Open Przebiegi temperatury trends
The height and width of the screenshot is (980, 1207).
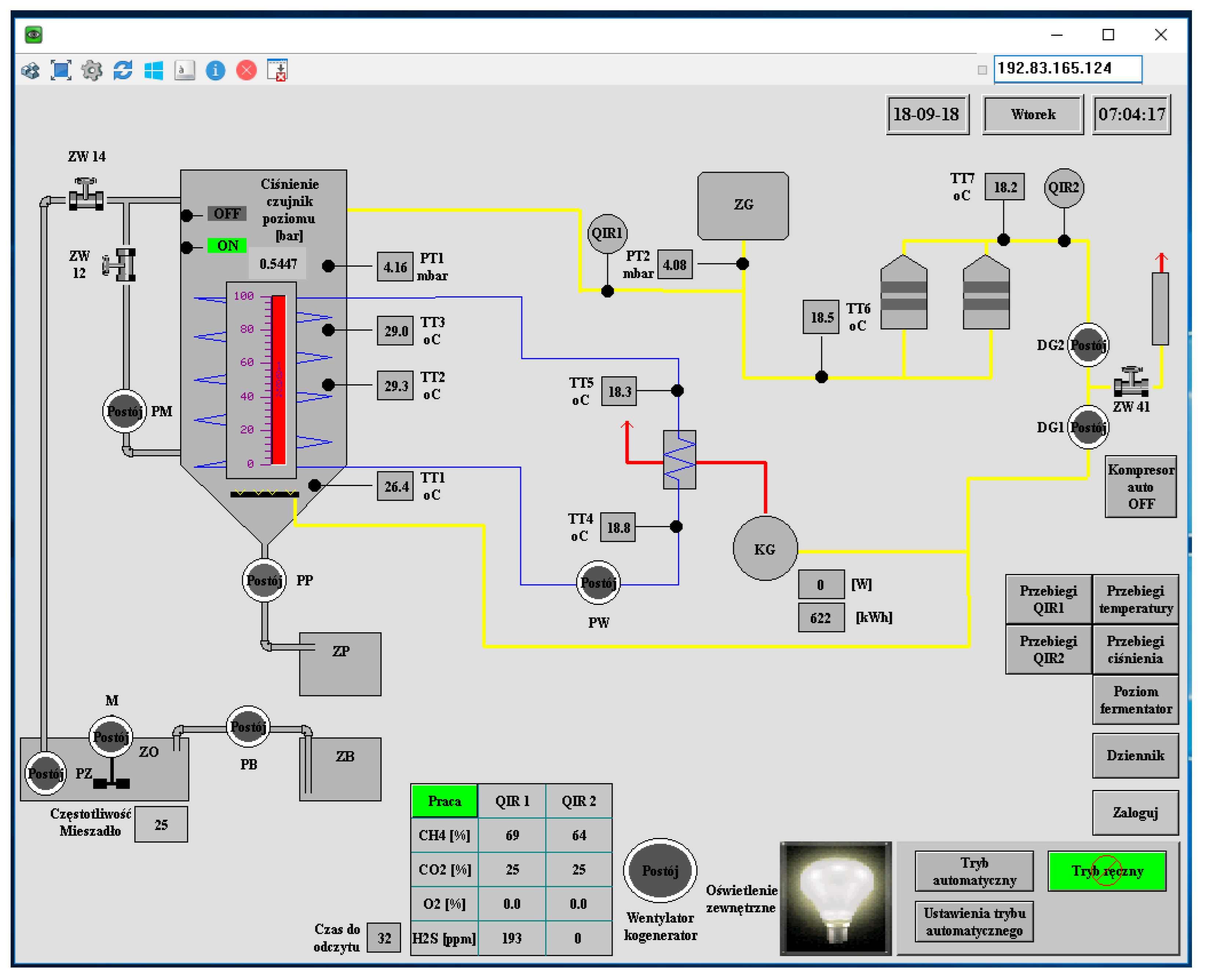[1135, 599]
